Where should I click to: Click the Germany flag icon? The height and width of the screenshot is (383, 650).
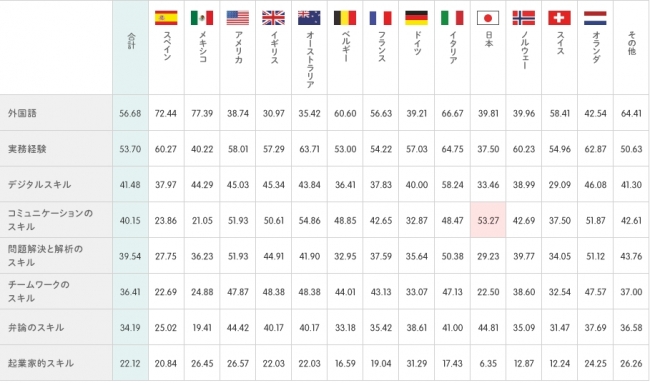coord(417,18)
